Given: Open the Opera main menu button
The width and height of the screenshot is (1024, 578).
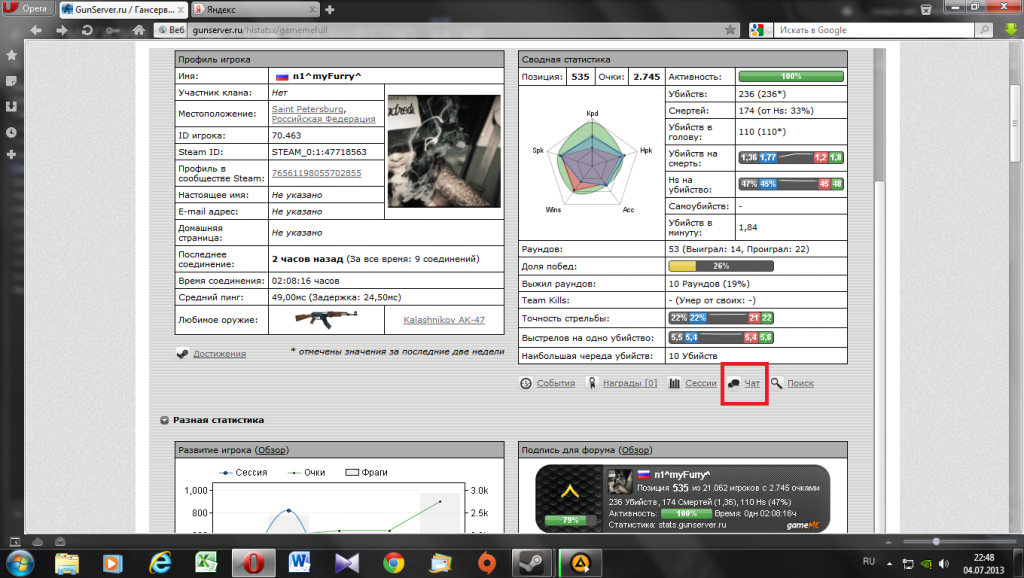Looking at the screenshot, I should click(27, 9).
